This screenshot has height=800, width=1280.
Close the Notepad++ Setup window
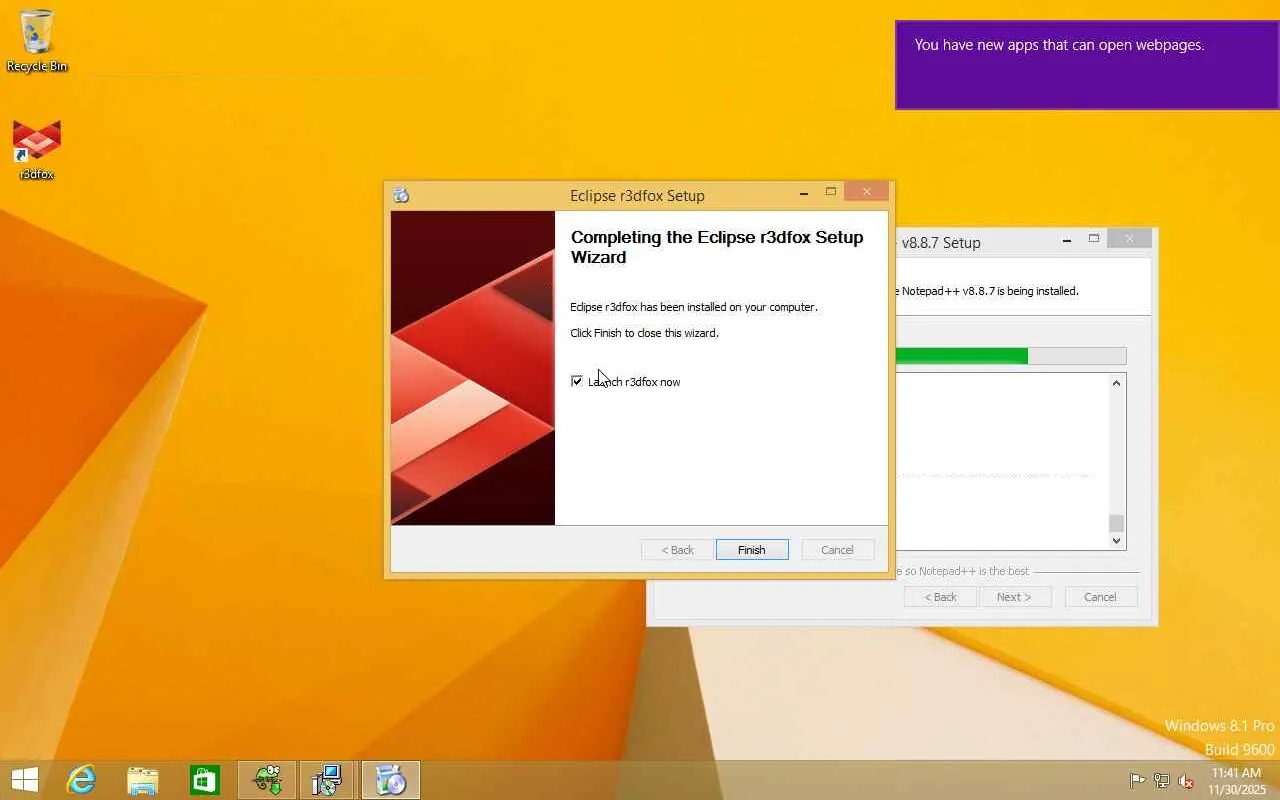click(x=1129, y=239)
